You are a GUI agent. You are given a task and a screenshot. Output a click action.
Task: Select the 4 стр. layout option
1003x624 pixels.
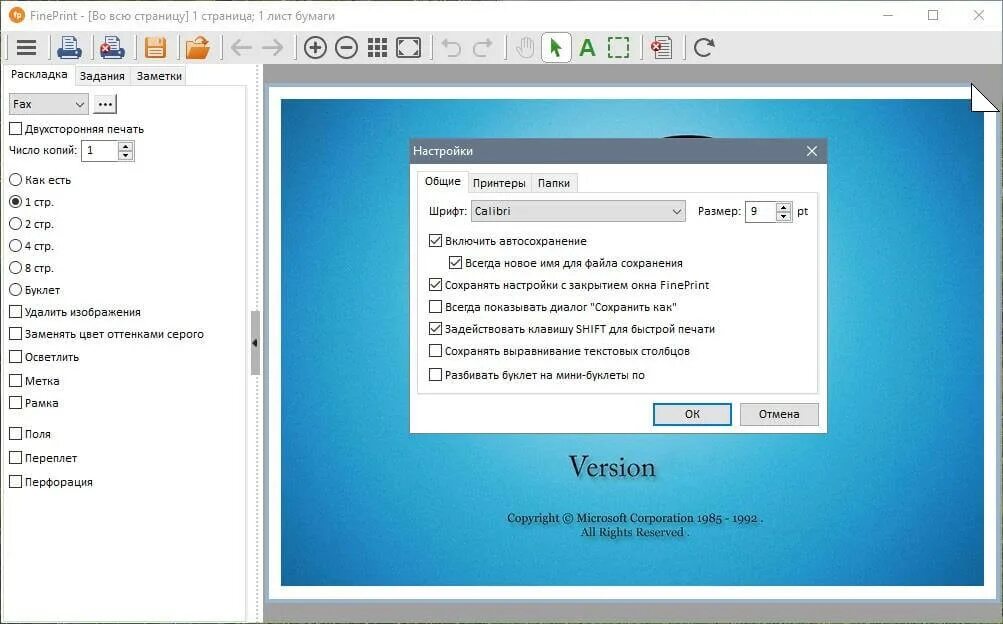(x=16, y=246)
